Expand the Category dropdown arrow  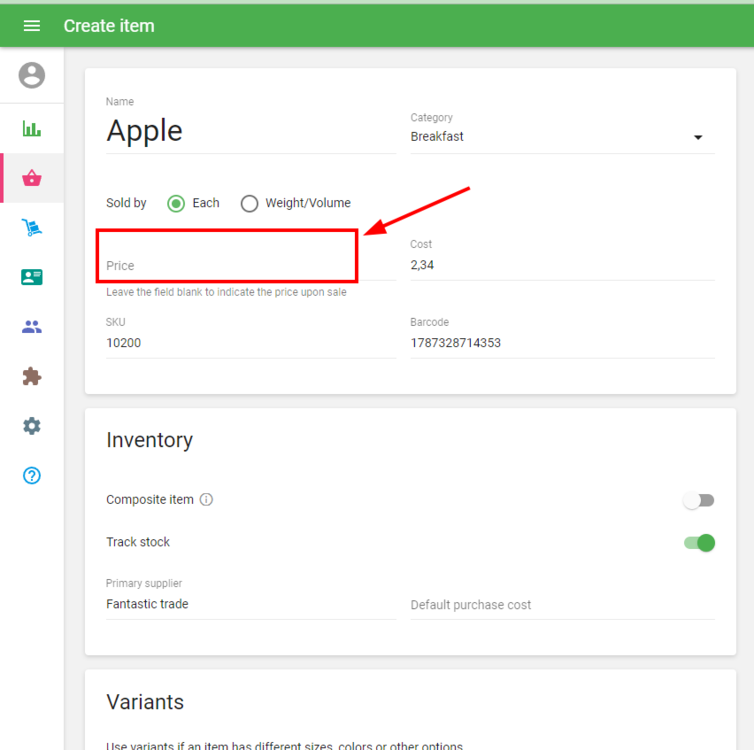[x=698, y=138]
